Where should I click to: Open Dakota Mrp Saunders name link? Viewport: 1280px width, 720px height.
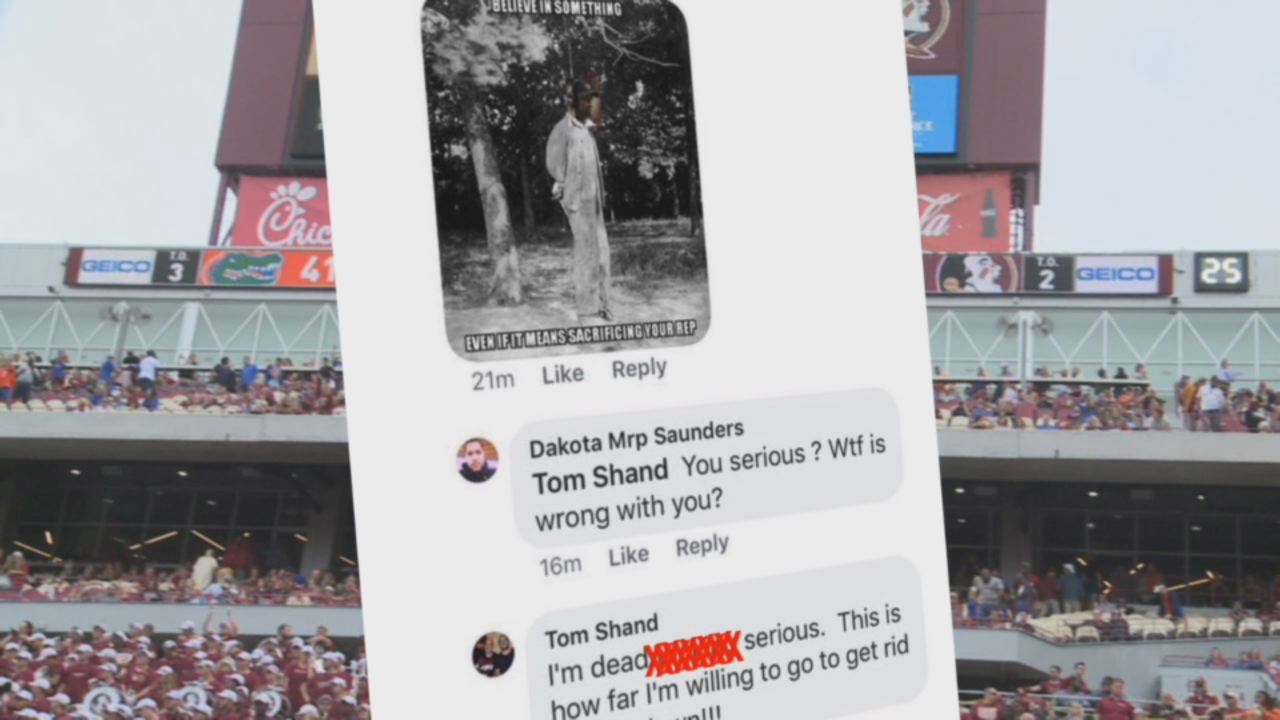(x=636, y=437)
